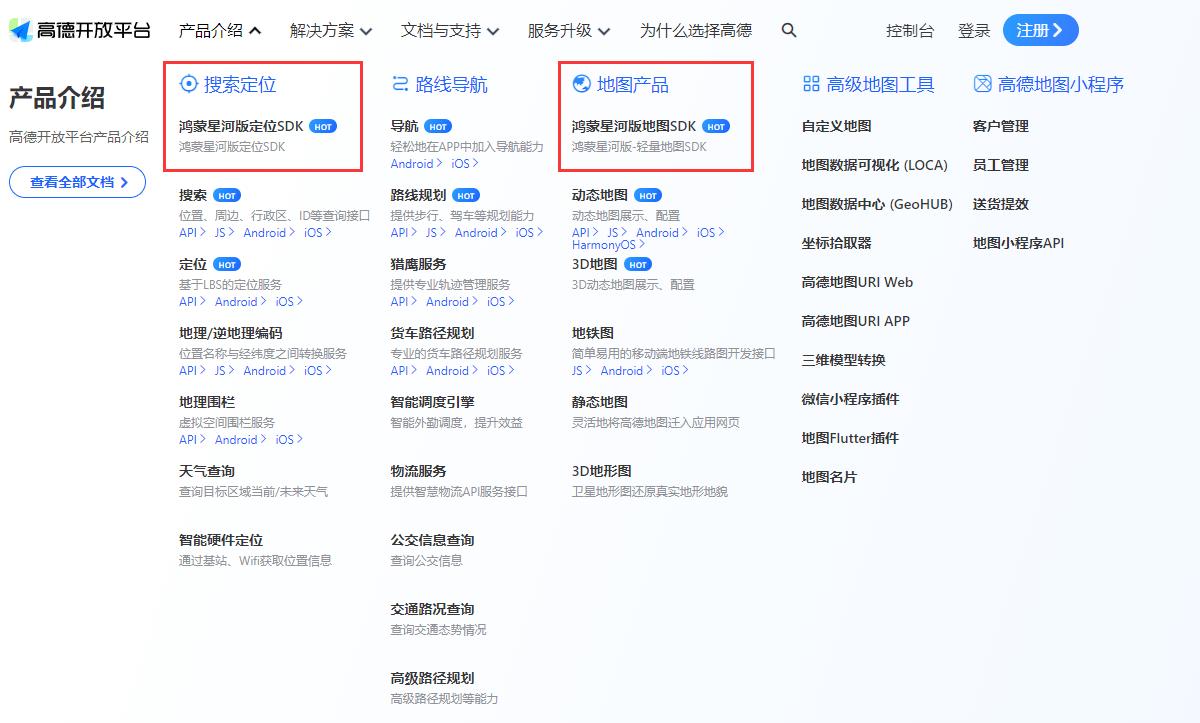Open 天气查询 product
The image size is (1200, 723).
point(207,471)
